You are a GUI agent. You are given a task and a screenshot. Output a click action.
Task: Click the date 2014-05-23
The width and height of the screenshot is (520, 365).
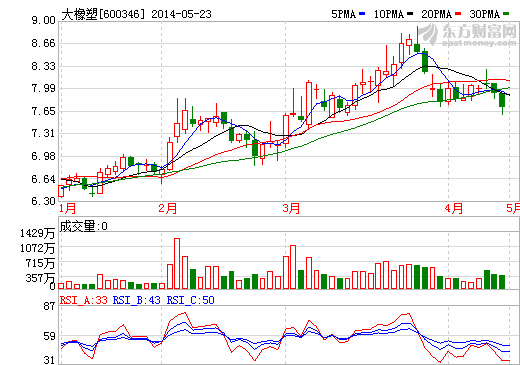pos(181,14)
